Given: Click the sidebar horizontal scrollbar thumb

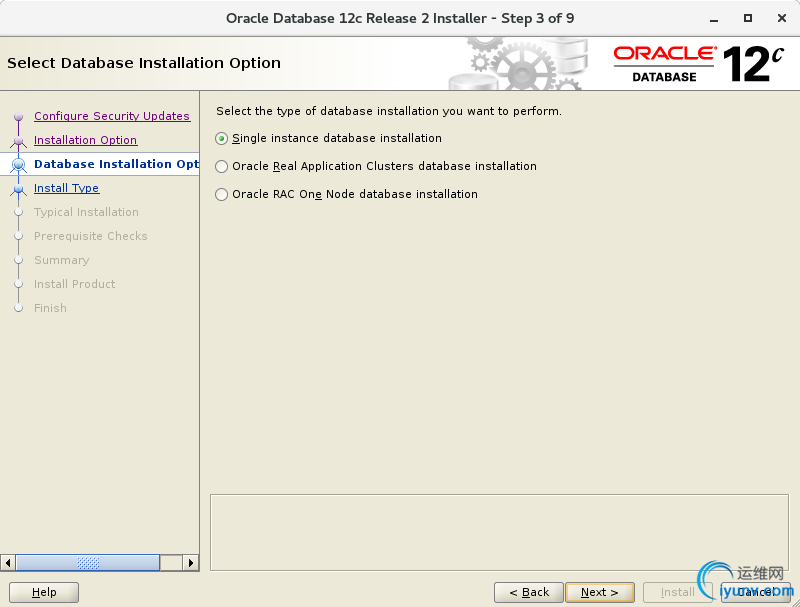Looking at the screenshot, I should coord(88,563).
